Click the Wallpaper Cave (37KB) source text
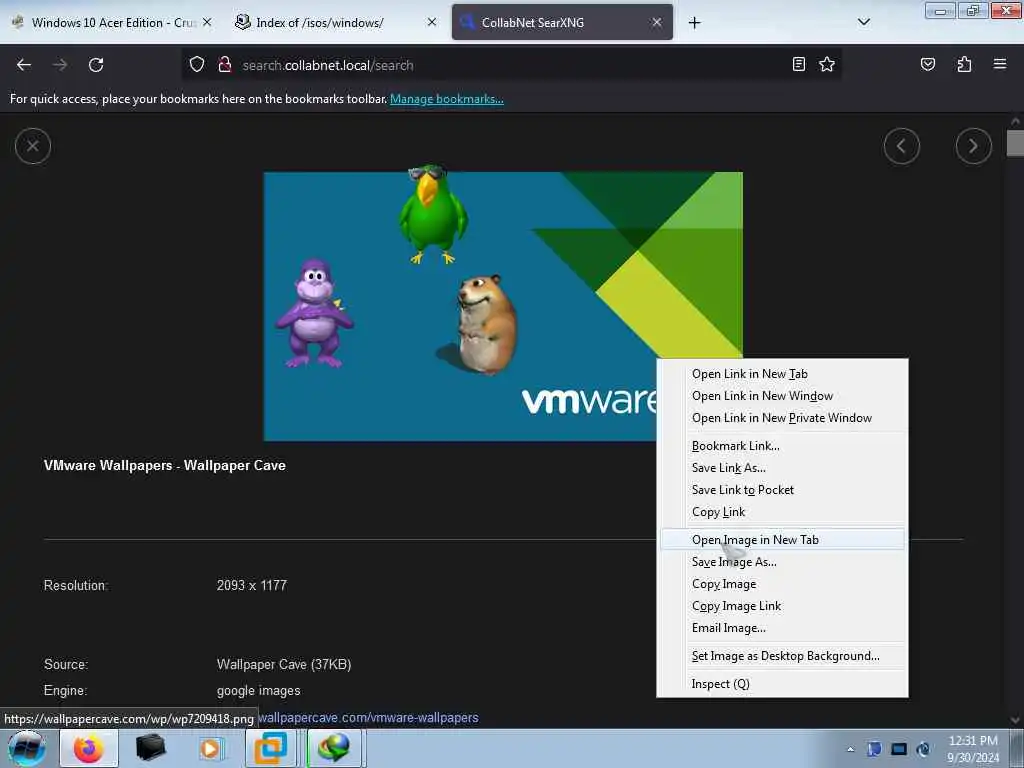 (x=284, y=665)
